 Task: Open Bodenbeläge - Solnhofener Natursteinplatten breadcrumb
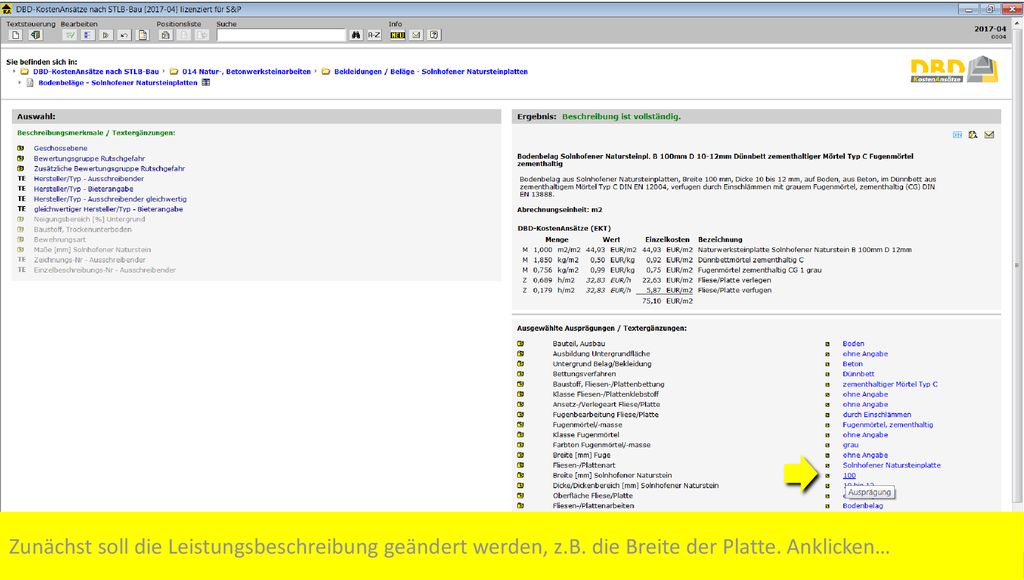point(118,83)
